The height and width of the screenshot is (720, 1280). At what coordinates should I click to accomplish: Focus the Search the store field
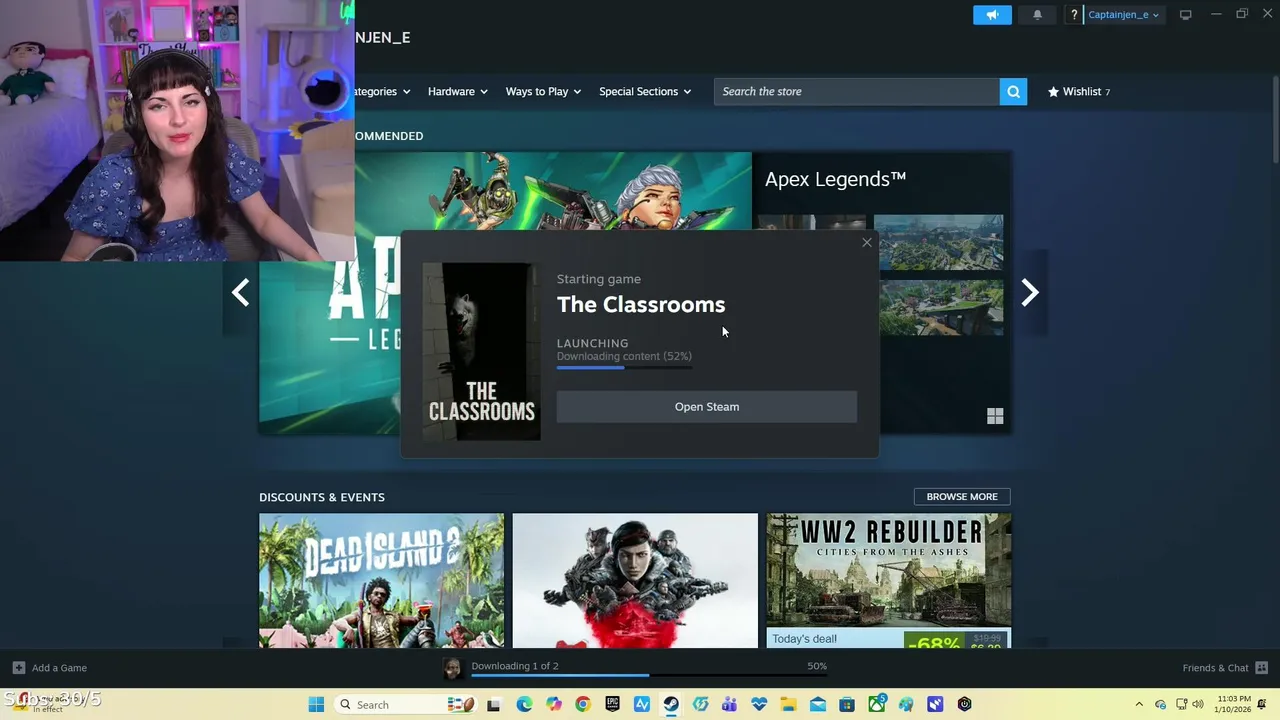tap(857, 91)
